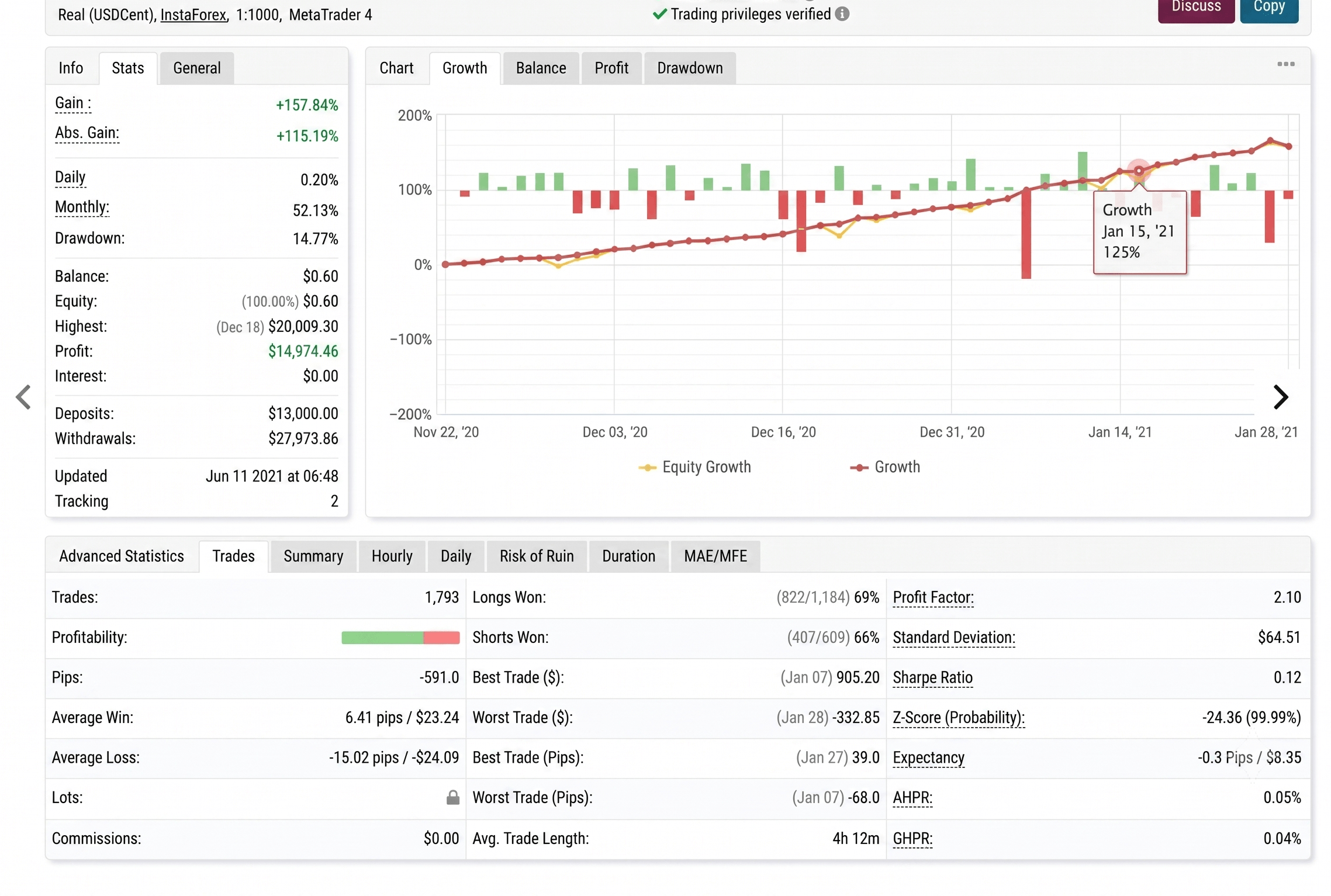Switch to the Summary tab

(313, 556)
